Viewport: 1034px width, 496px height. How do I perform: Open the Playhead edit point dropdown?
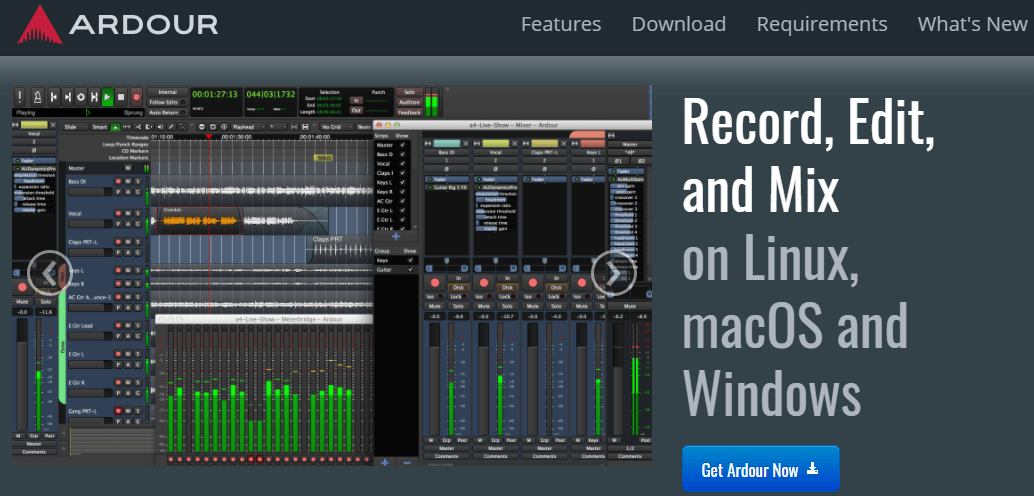point(247,127)
